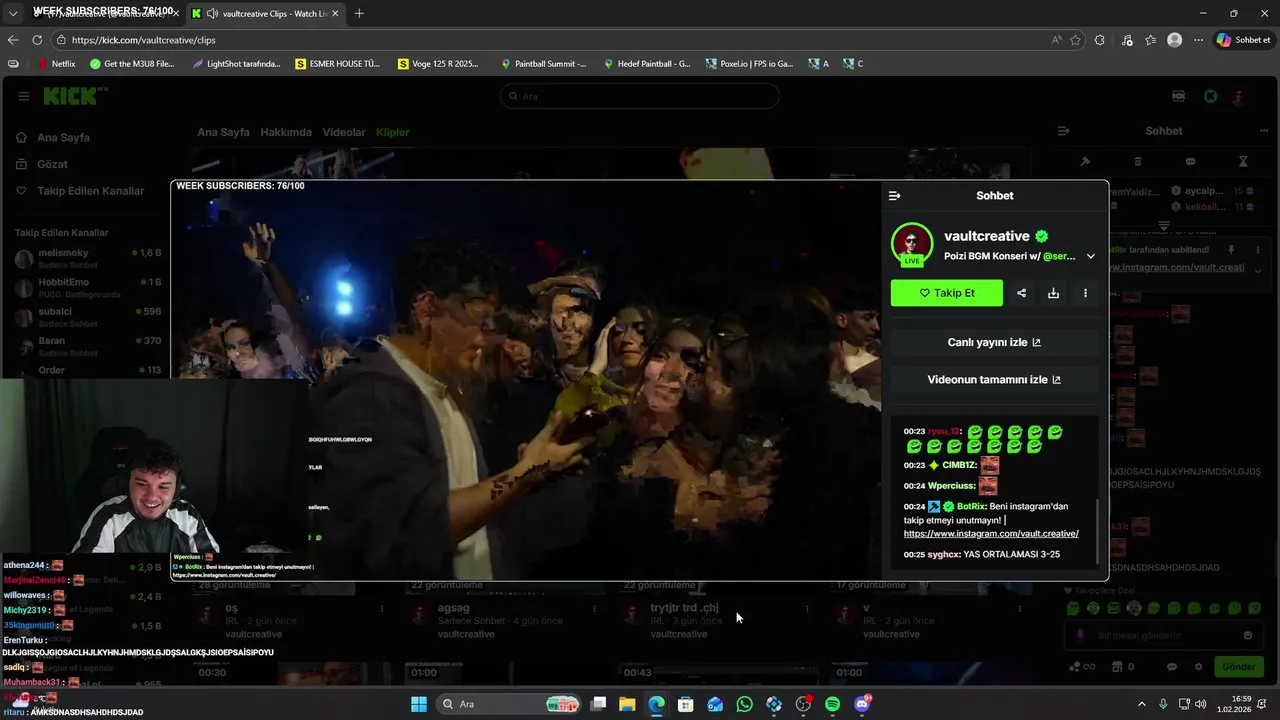The height and width of the screenshot is (720, 1280).
Task: Open the shop icon below chat input
Action: [1119, 667]
